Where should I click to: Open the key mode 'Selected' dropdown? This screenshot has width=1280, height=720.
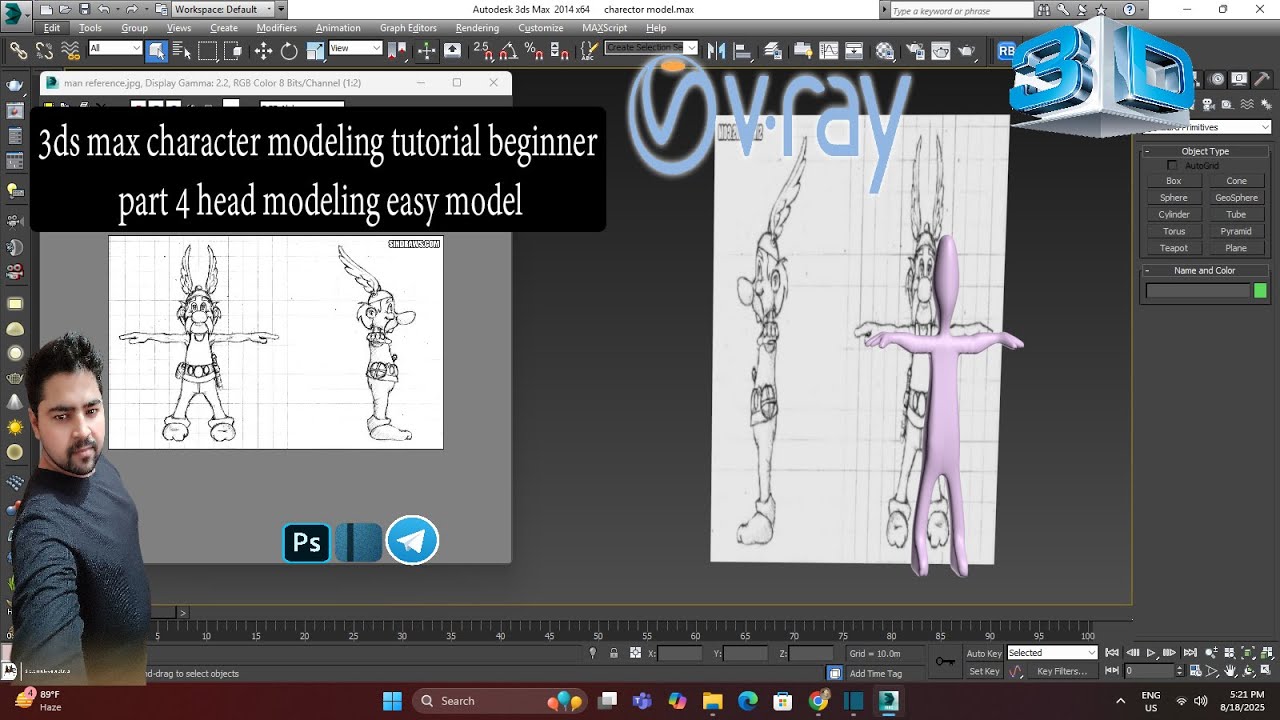pos(1052,653)
